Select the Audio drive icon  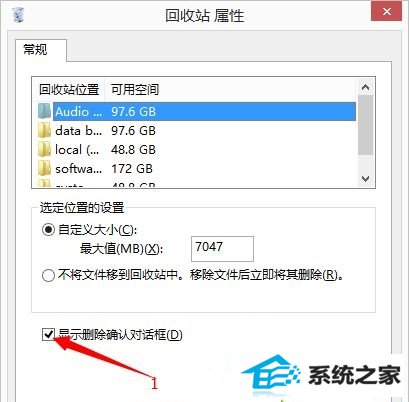[44, 111]
